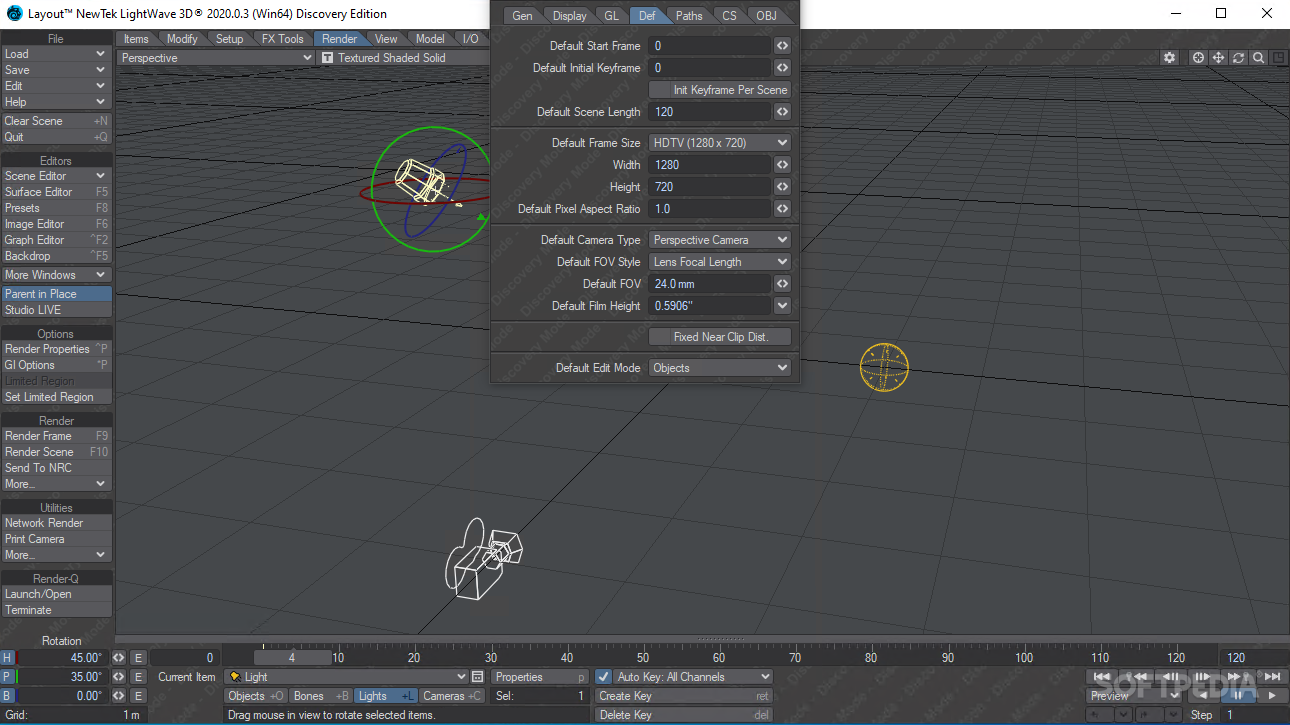Click envelope E button for Heading

coord(139,658)
